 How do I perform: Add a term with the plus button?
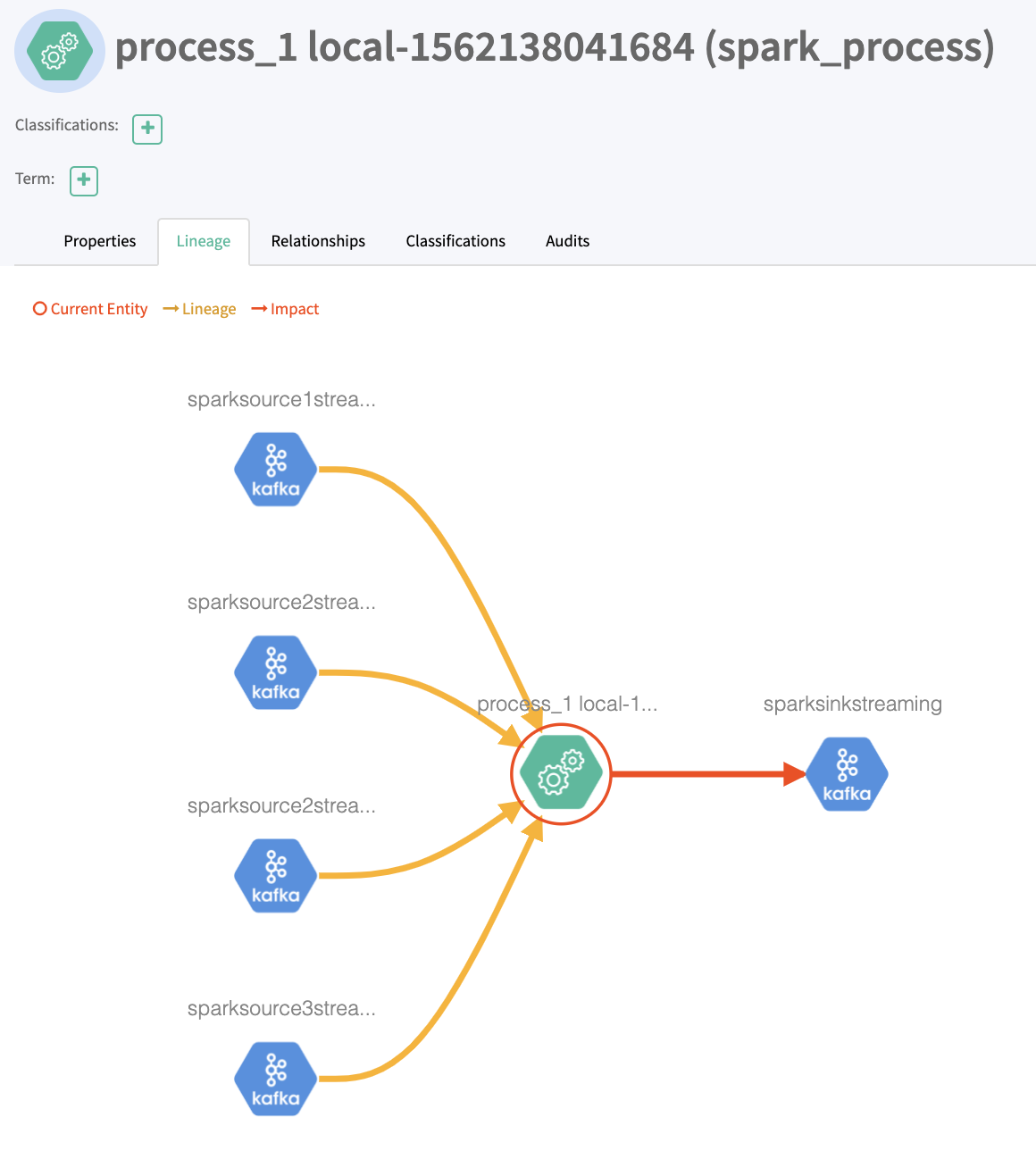pos(83,180)
